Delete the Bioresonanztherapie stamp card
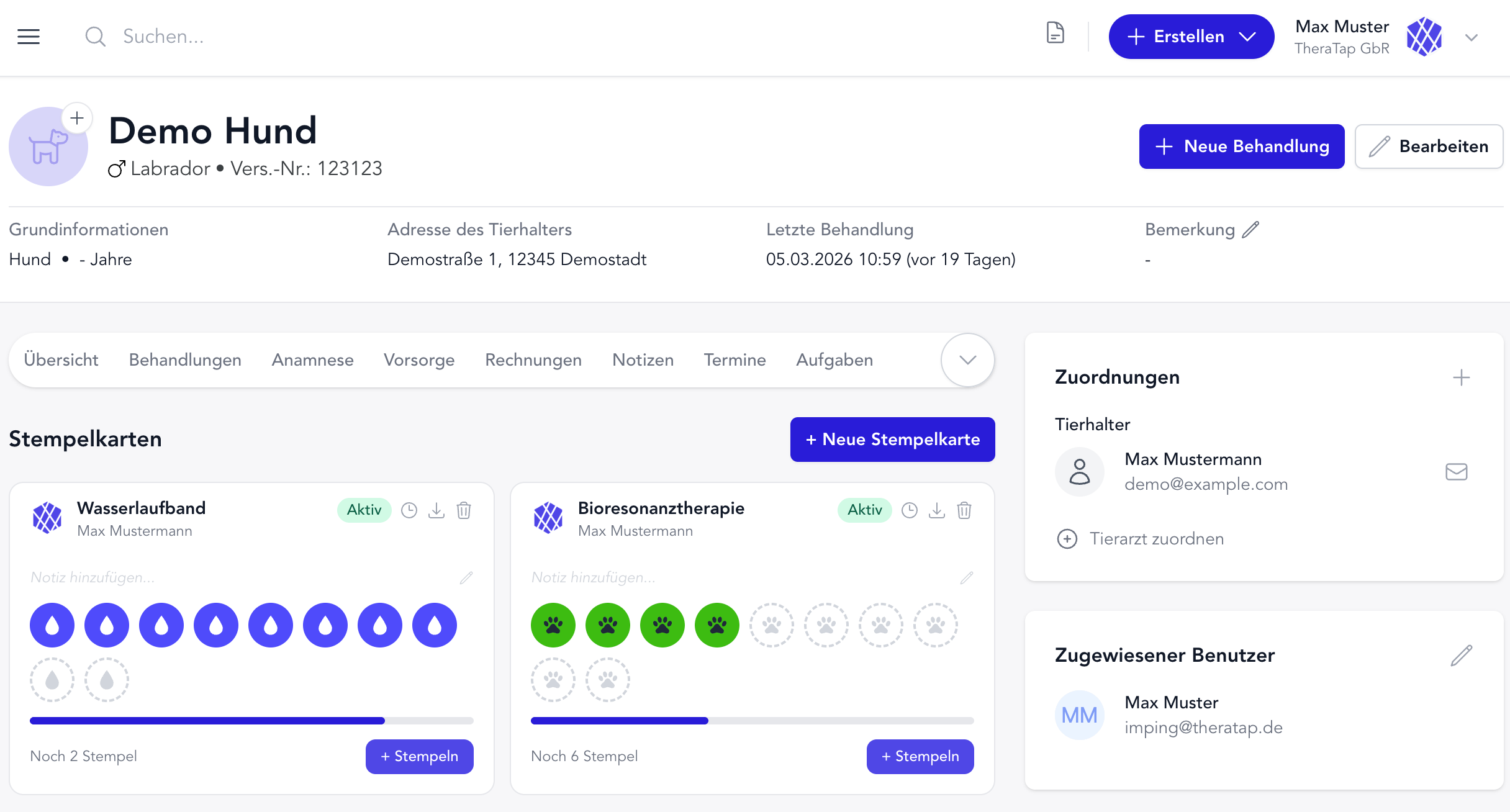This screenshot has width=1510, height=812. pyautogui.click(x=964, y=510)
